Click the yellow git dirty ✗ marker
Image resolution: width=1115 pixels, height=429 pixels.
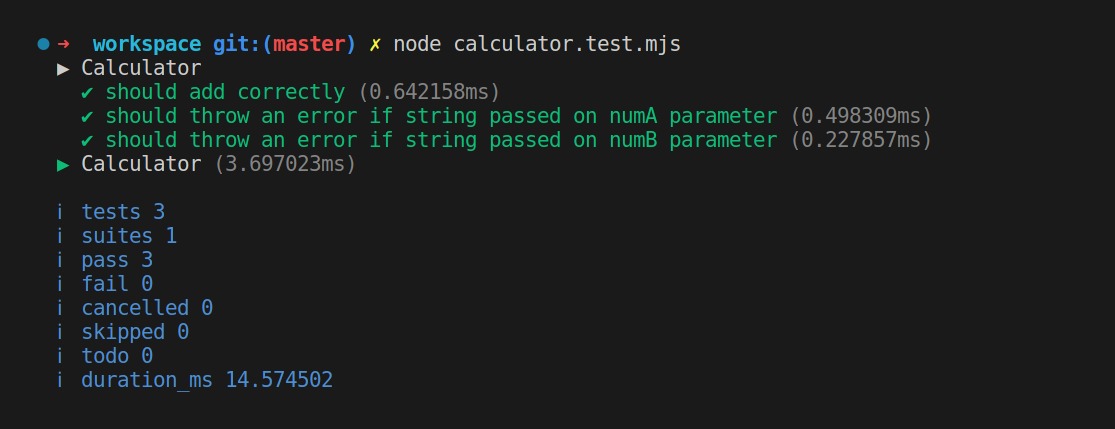375,44
